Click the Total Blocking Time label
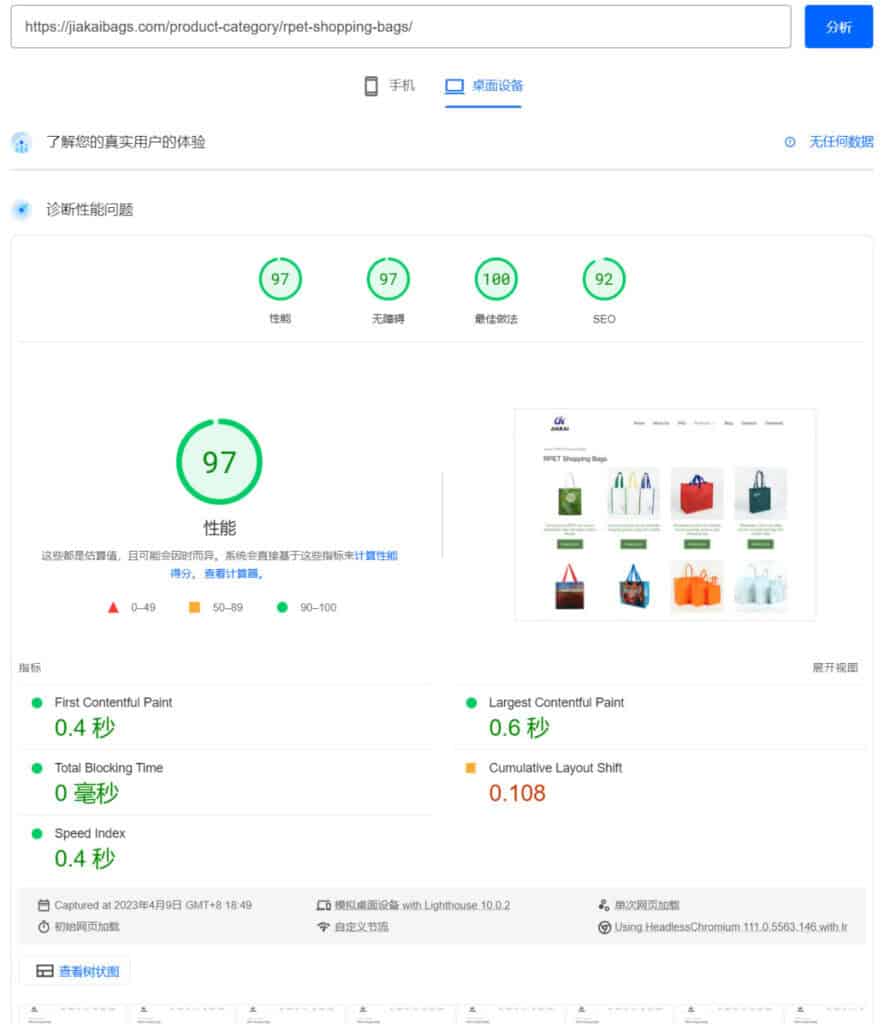884x1024 pixels. [109, 768]
